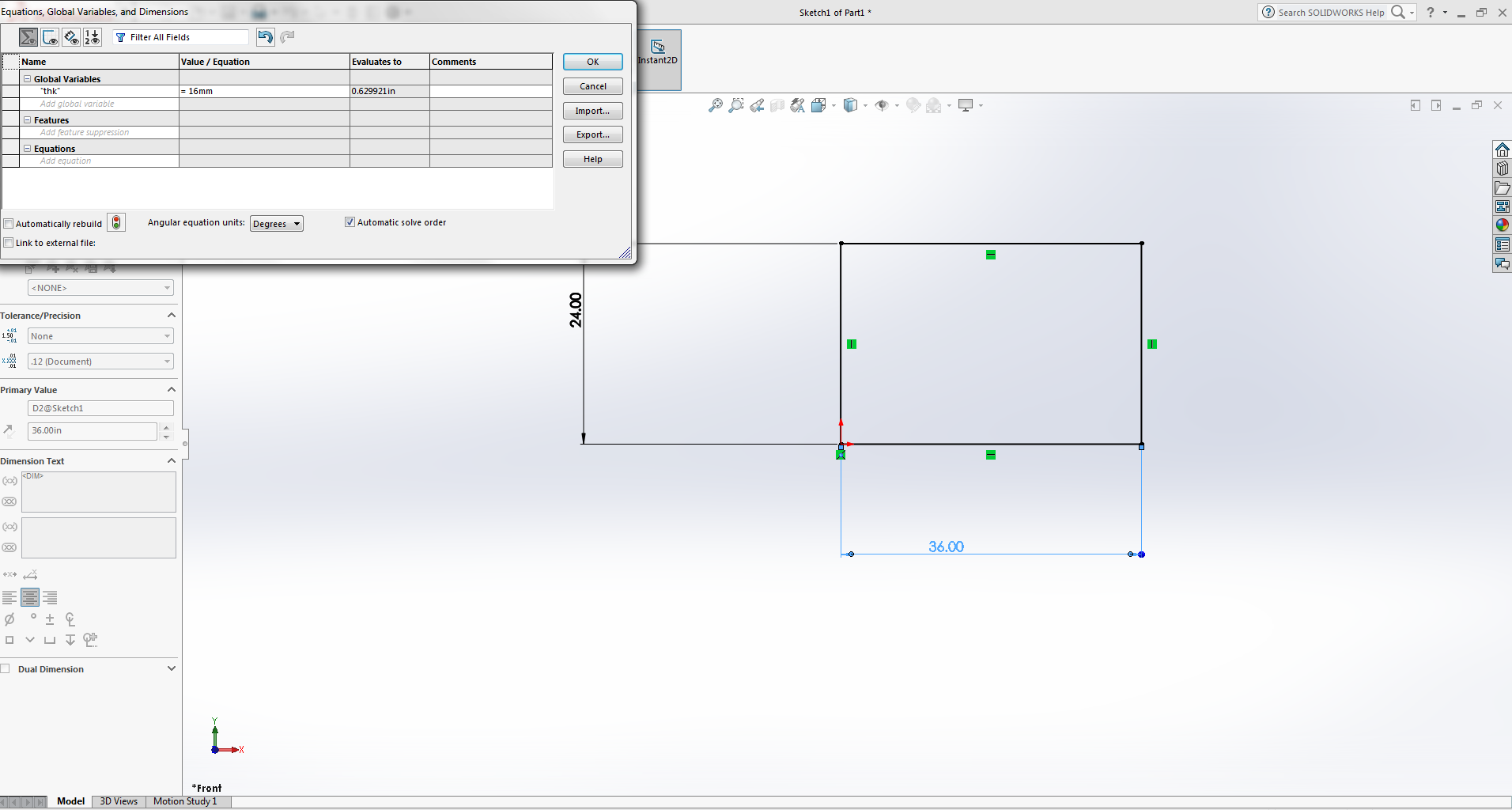Switch to the Motion Study 1 tab
Viewport: 1512px width, 810px height.
coord(185,801)
